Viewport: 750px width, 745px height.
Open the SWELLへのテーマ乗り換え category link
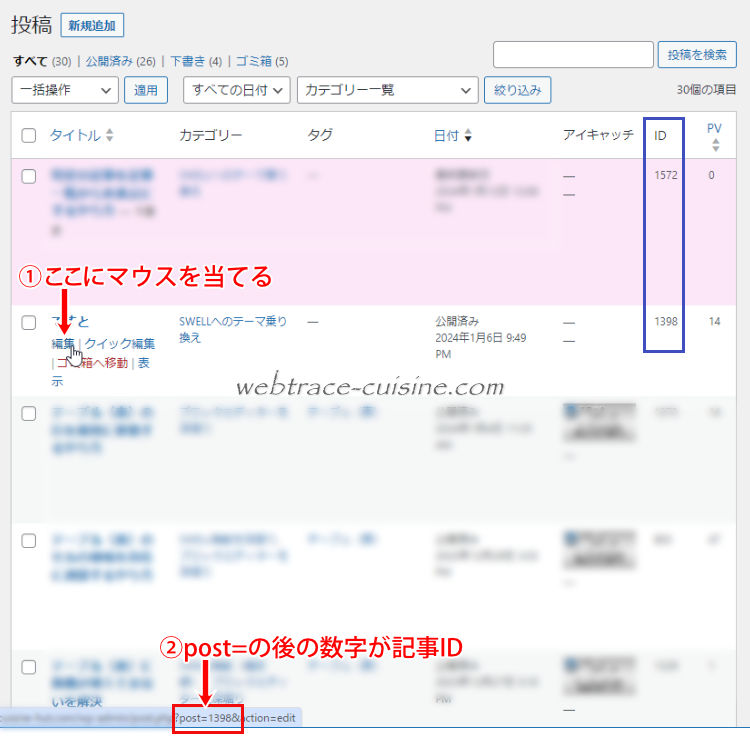pyautogui.click(x=233, y=329)
